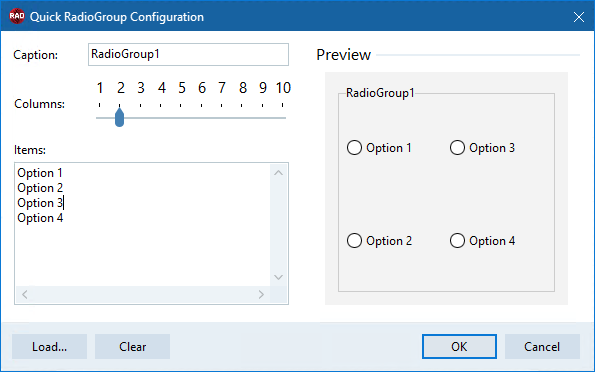Screen dimensions: 595x372
Task: Place cursor on Option 4 line in Items
Action: pyautogui.click(x=40, y=218)
